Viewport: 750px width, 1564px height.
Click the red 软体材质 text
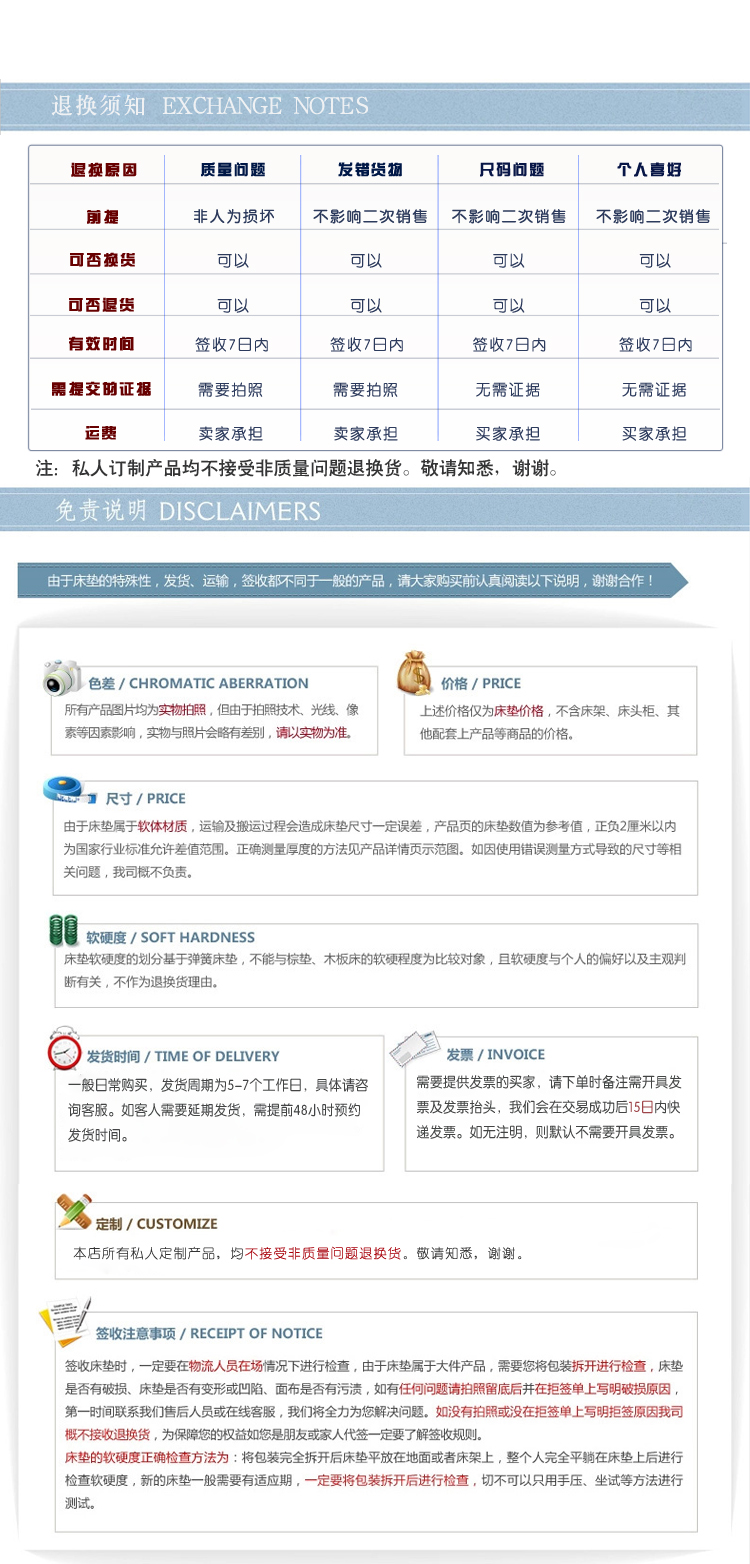tap(162, 826)
